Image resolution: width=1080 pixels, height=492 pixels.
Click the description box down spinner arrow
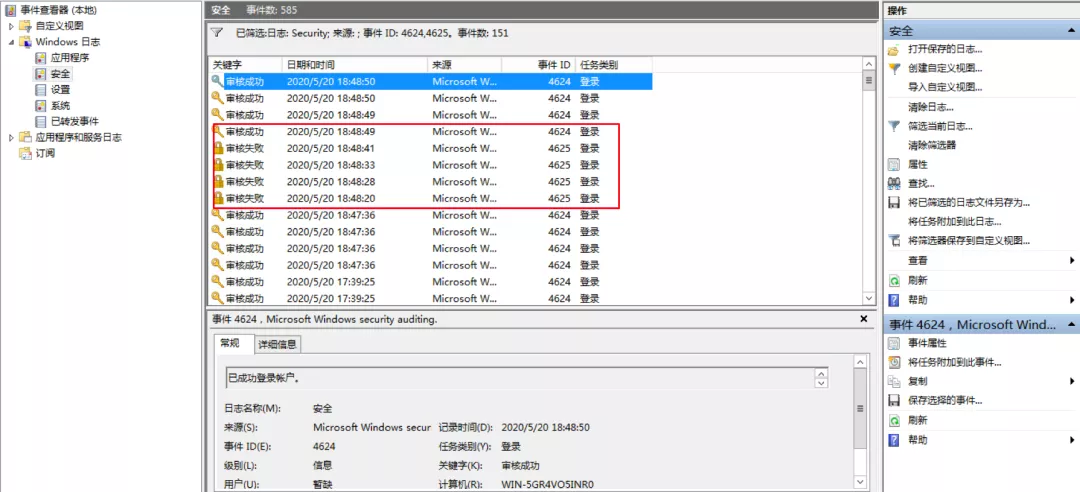[x=821, y=382]
